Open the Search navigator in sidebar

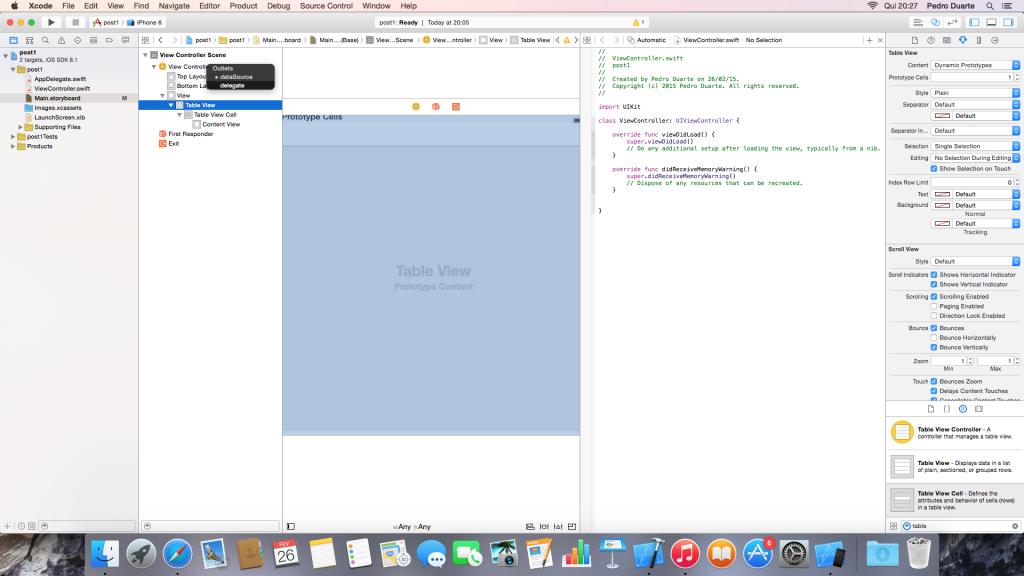45,40
